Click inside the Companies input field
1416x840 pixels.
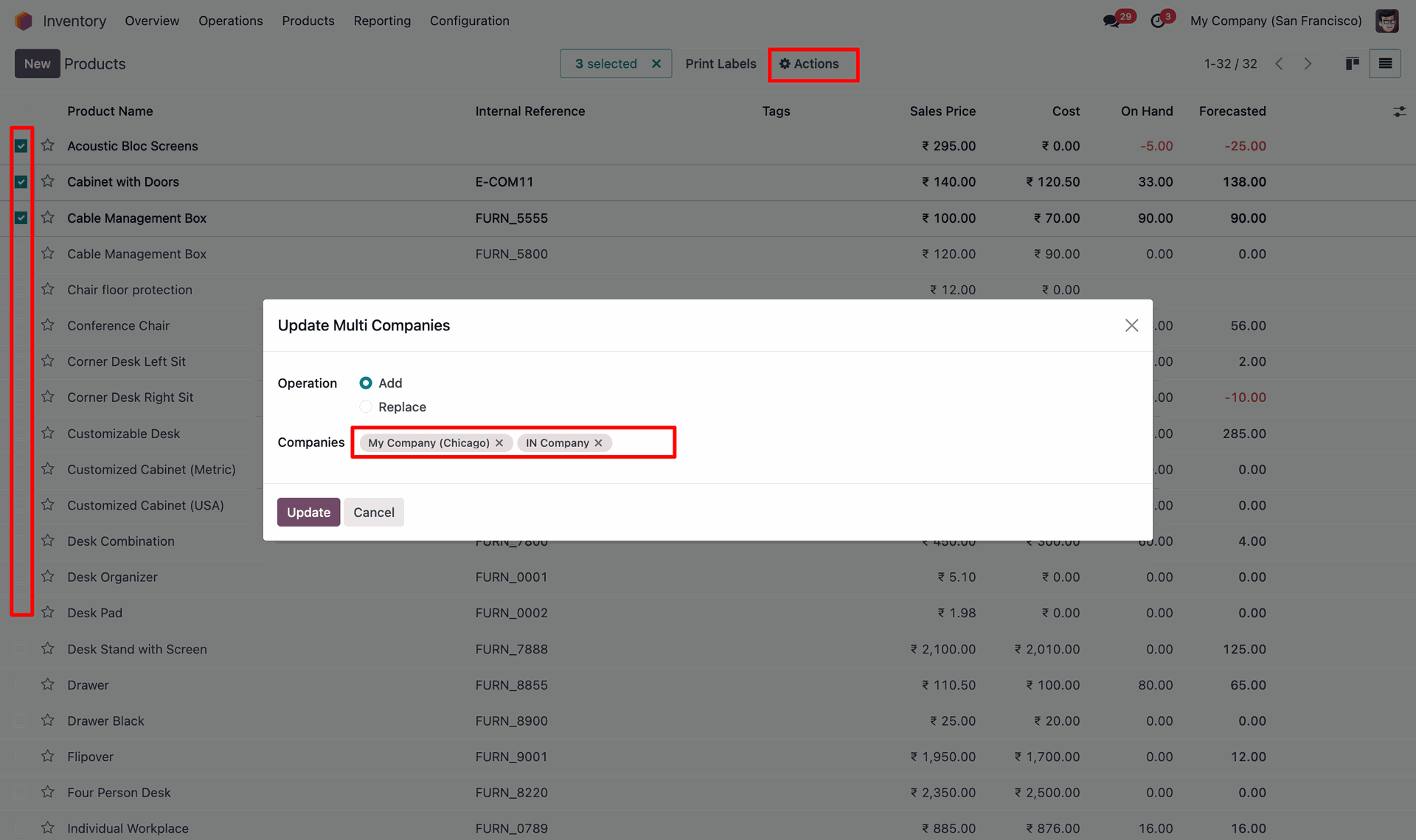coord(642,442)
